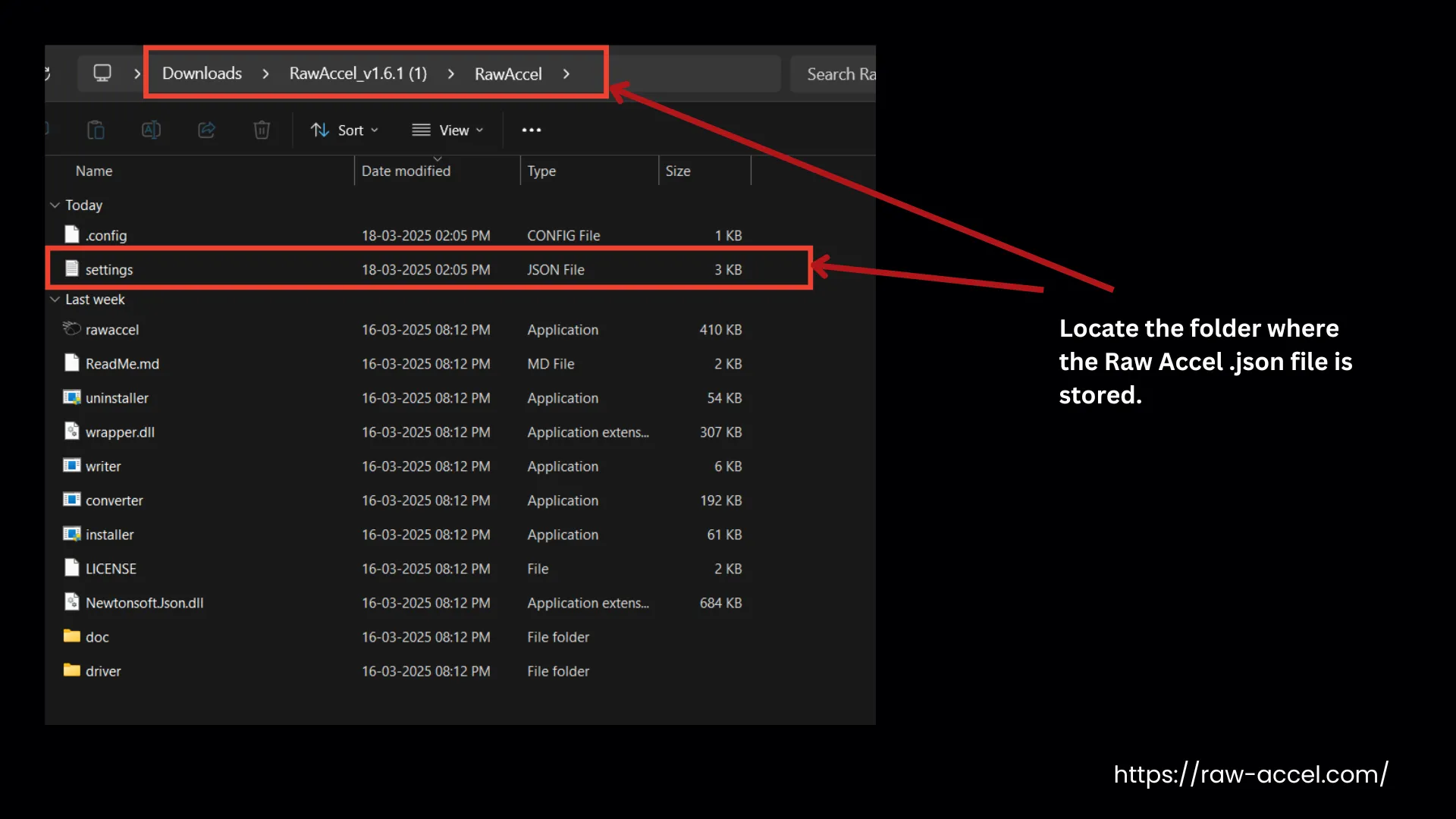The image size is (1456, 819).
Task: Expand chevron after RawAccel_v1.6.1 (1) breadcrumb
Action: click(451, 74)
